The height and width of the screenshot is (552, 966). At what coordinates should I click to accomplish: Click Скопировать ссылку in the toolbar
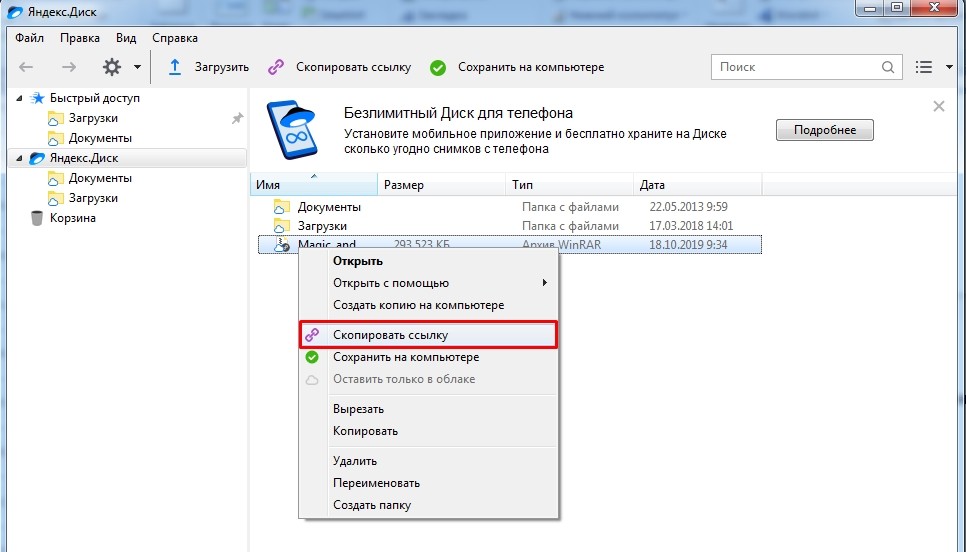353,67
